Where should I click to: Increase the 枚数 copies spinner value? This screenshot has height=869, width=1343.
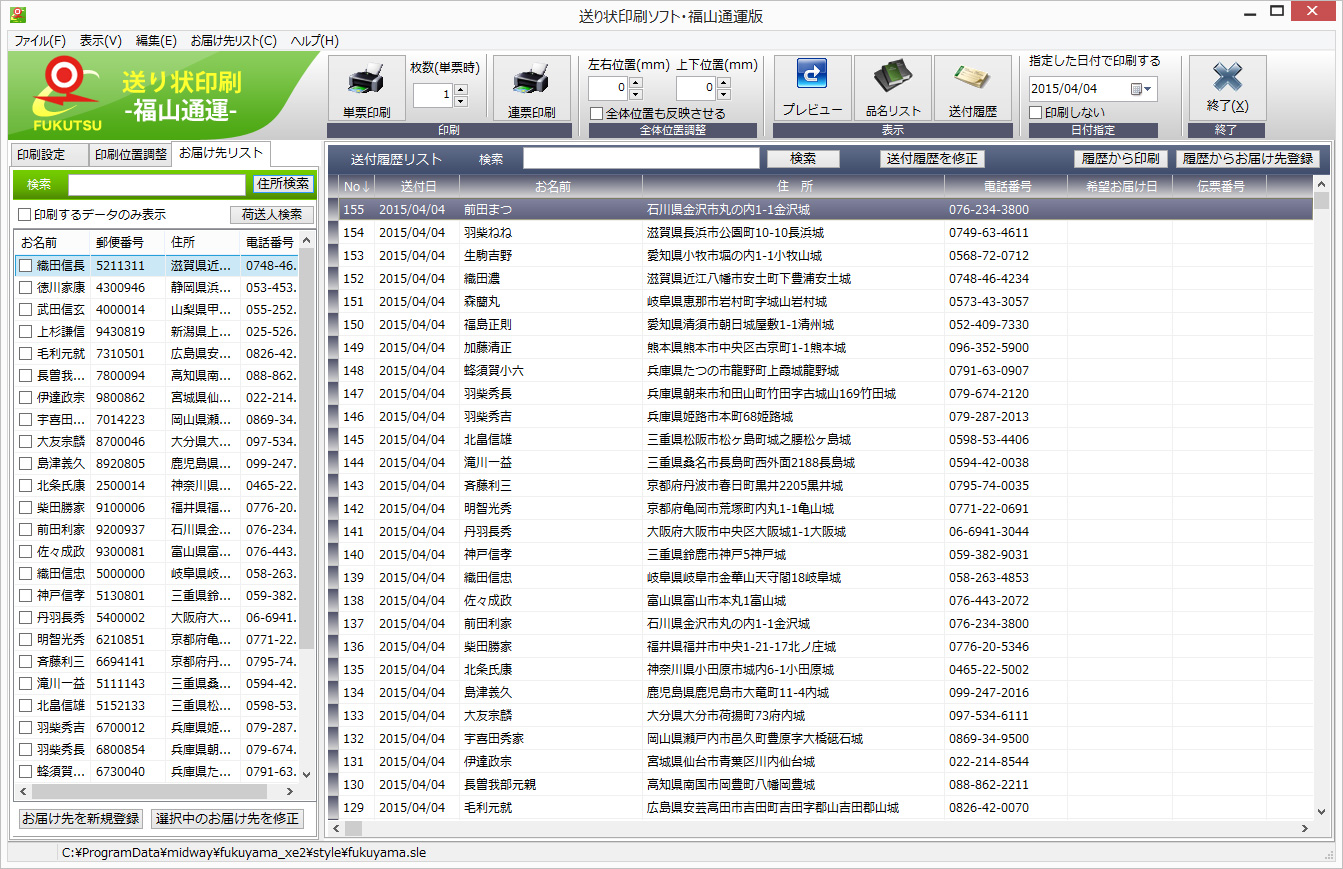[461, 89]
